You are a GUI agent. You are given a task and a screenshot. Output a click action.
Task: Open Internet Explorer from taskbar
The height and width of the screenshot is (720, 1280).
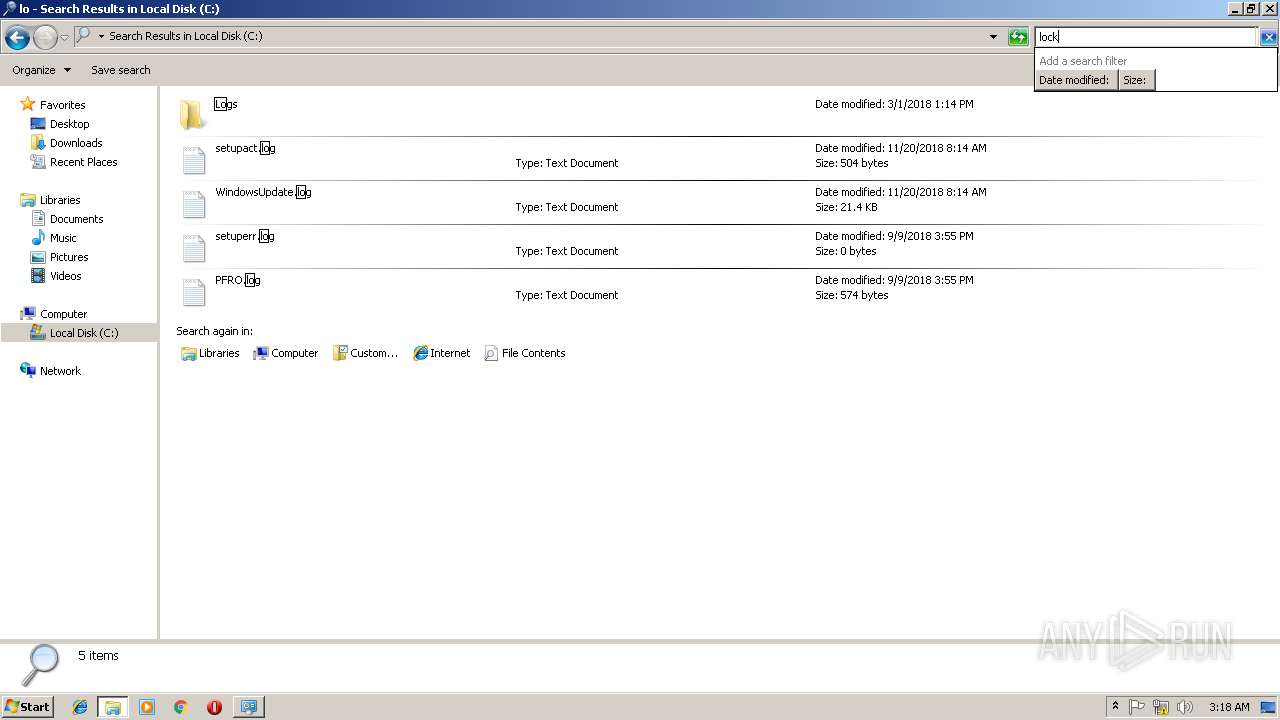point(80,707)
